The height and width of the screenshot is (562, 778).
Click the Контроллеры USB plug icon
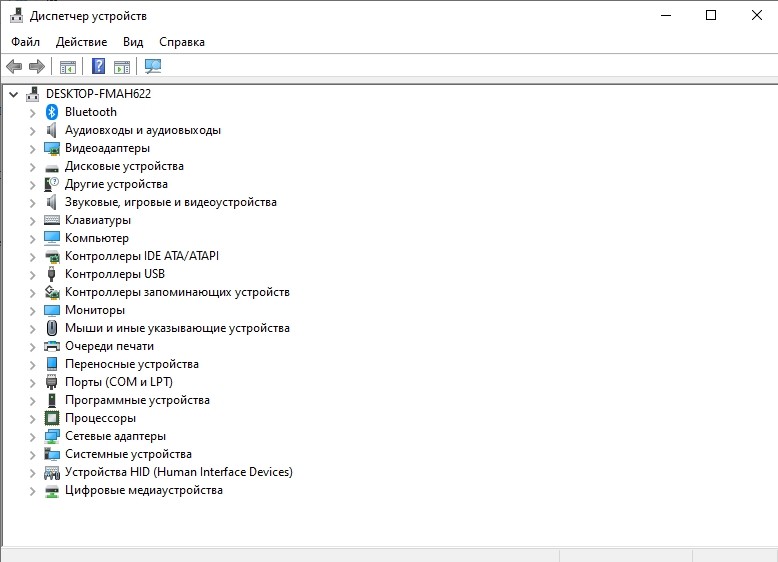point(51,274)
